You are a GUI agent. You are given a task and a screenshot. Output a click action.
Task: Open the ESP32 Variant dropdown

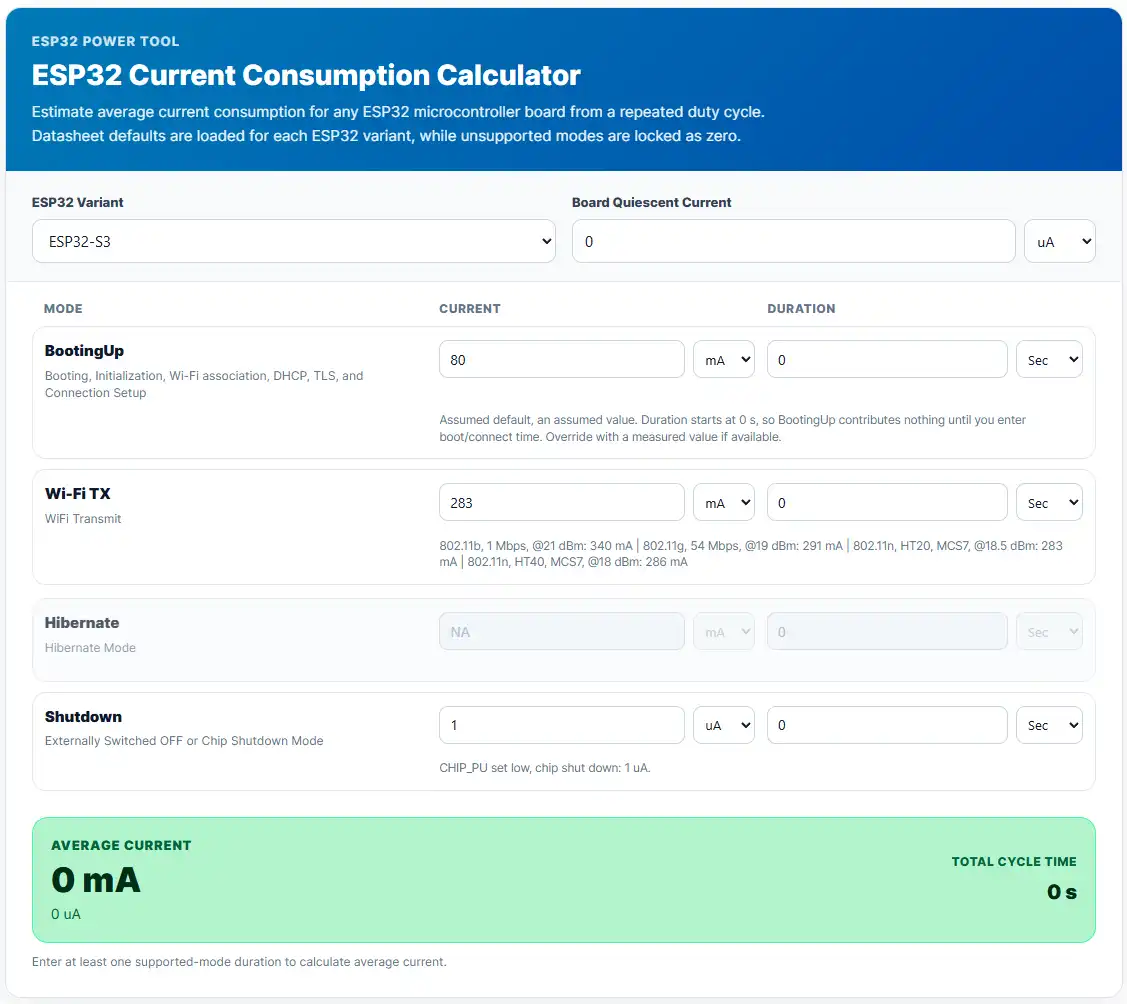point(293,241)
